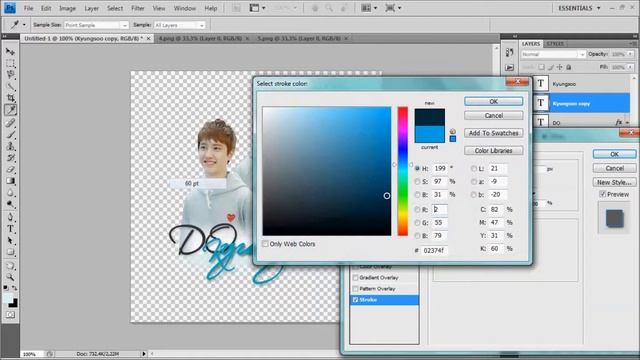Open the status bar info arrow
The height and width of the screenshot is (360, 640).
144,354
